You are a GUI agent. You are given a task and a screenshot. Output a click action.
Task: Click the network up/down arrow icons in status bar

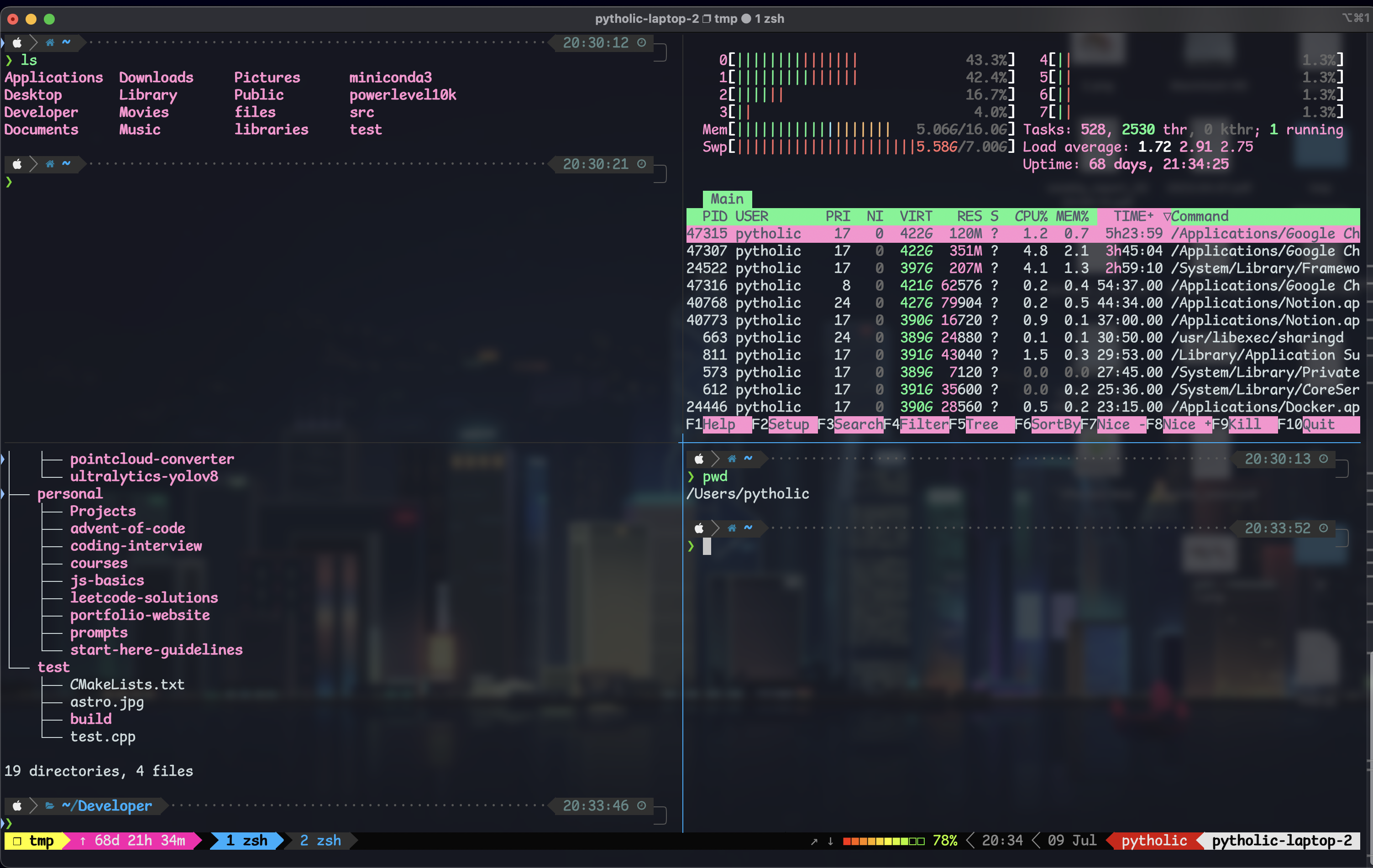(x=821, y=841)
